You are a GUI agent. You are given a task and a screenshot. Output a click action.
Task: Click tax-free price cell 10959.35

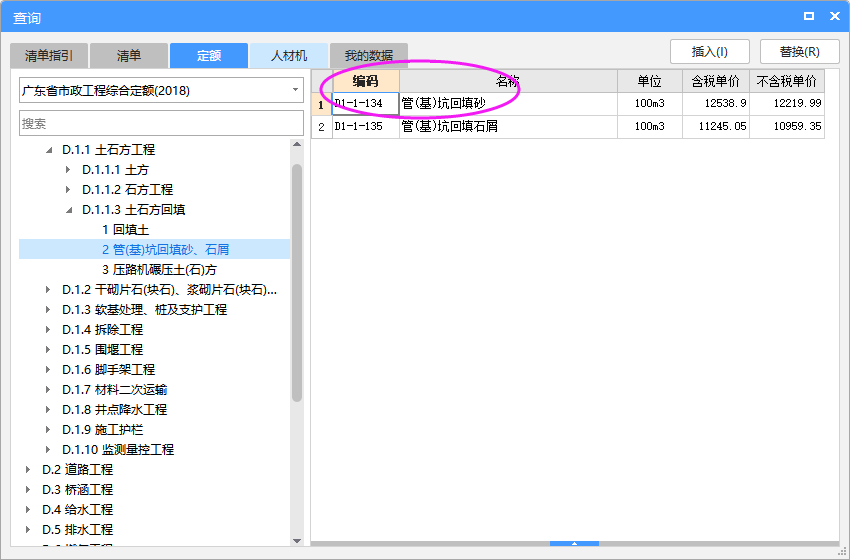coord(787,127)
